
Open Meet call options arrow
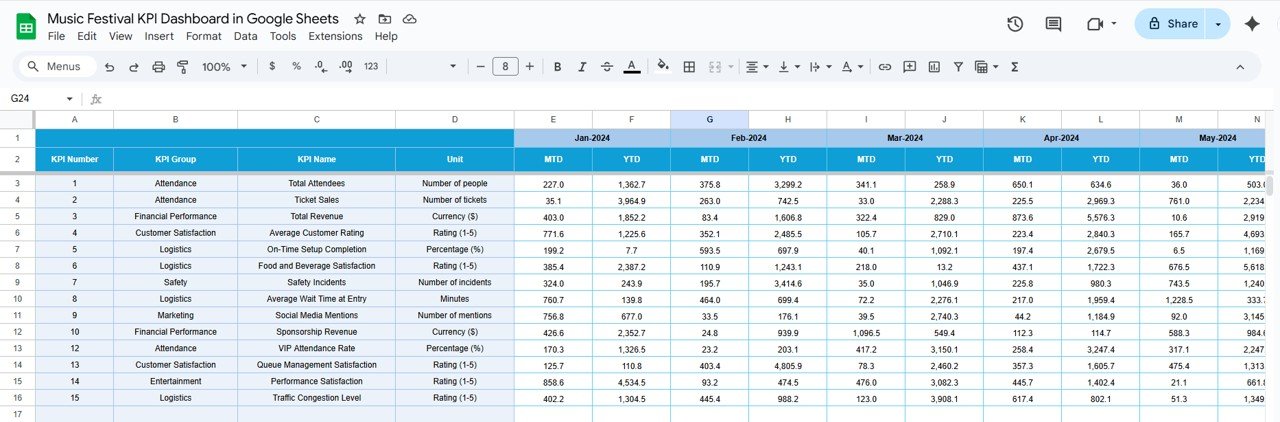pos(1114,24)
